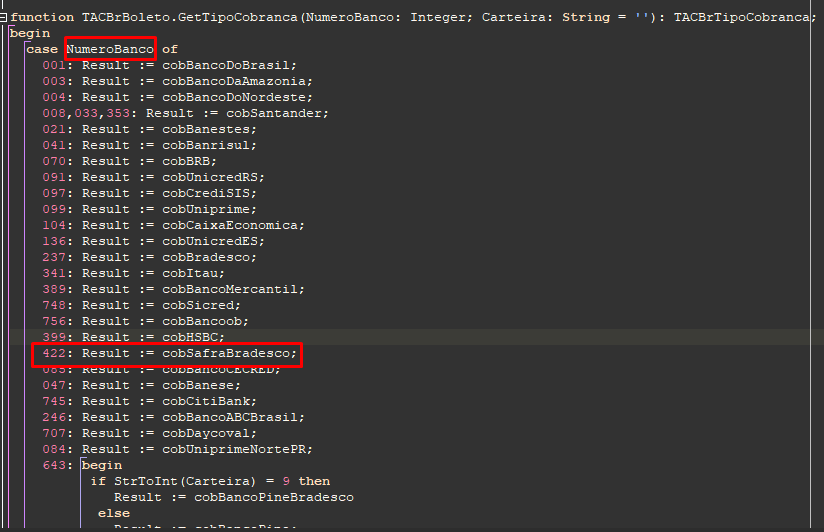
Task: Select cobBancoDoNordeste text
Action: pyautogui.click(x=234, y=97)
